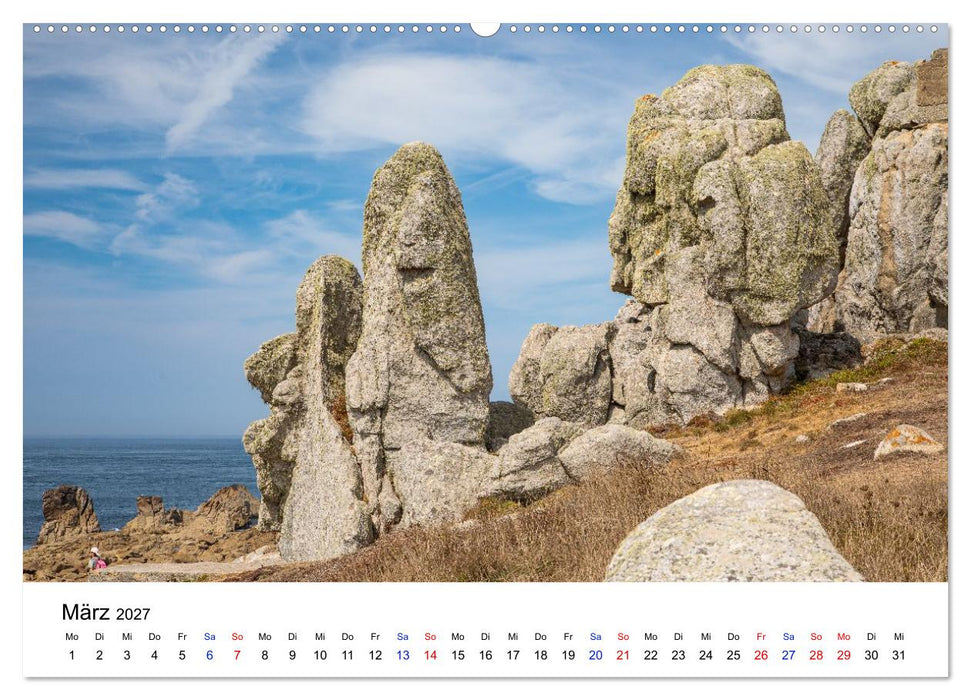
Task: Click the coastal rock formation photo
Action: pyautogui.click(x=486, y=303)
